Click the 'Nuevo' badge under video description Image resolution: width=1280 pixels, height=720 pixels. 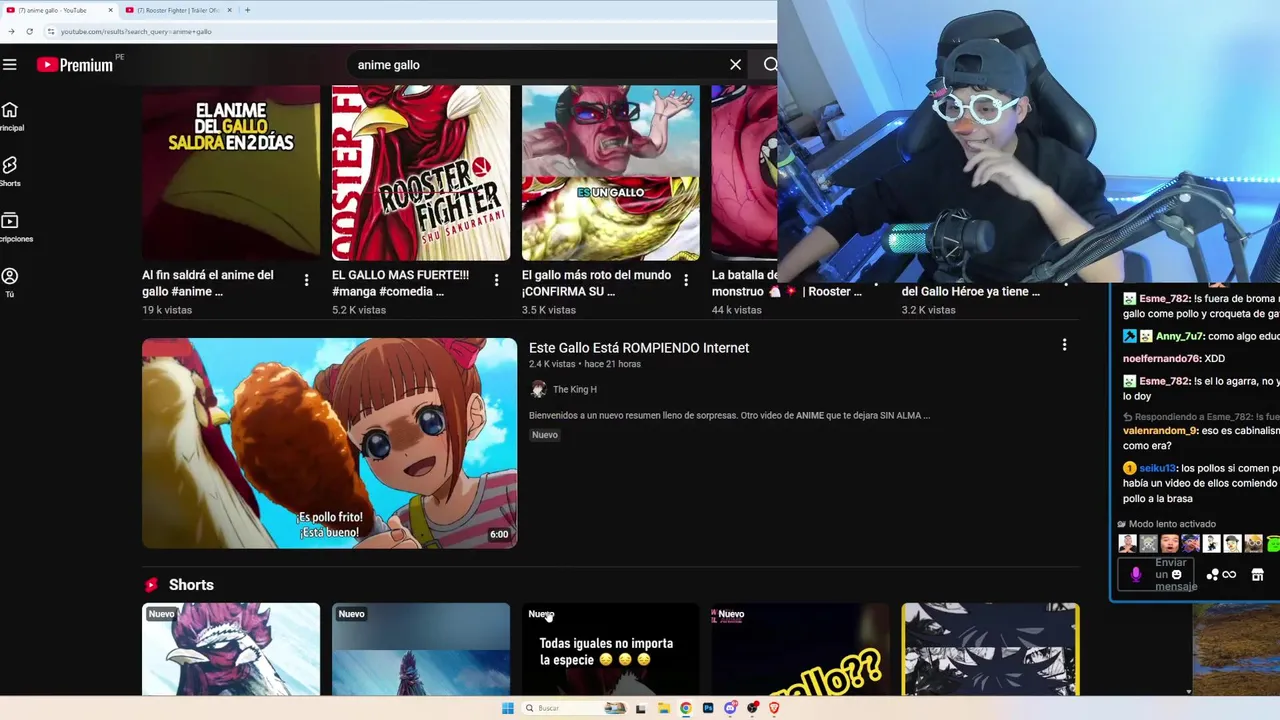click(545, 435)
